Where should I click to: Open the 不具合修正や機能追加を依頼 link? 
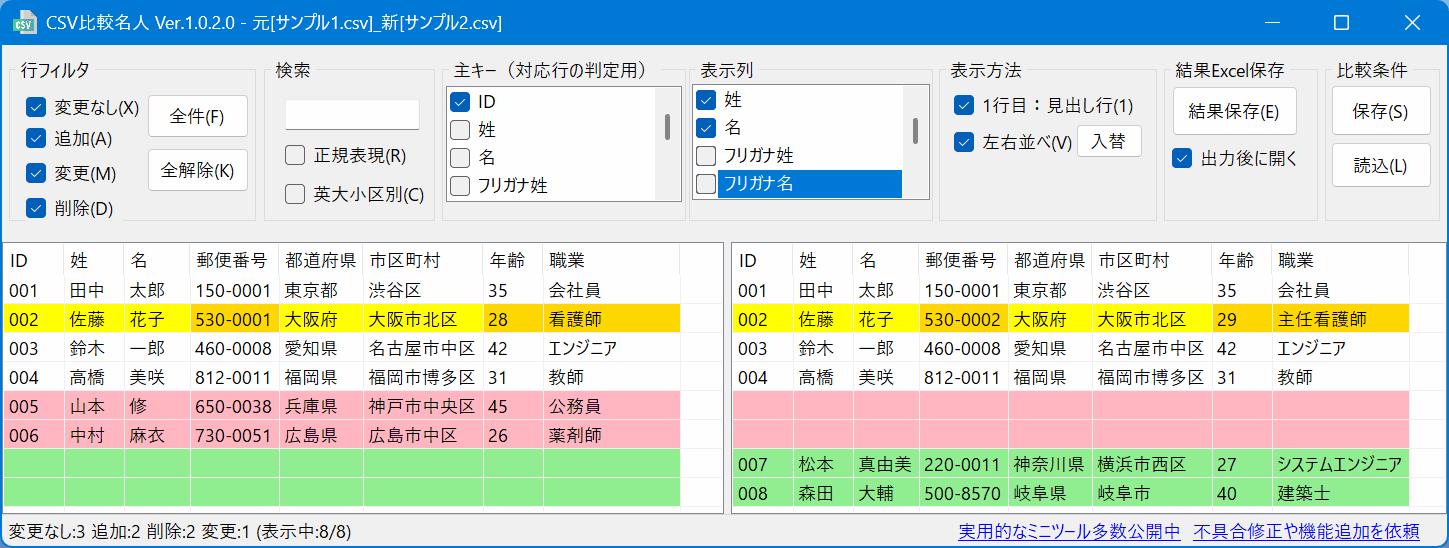pyautogui.click(x=1306, y=531)
